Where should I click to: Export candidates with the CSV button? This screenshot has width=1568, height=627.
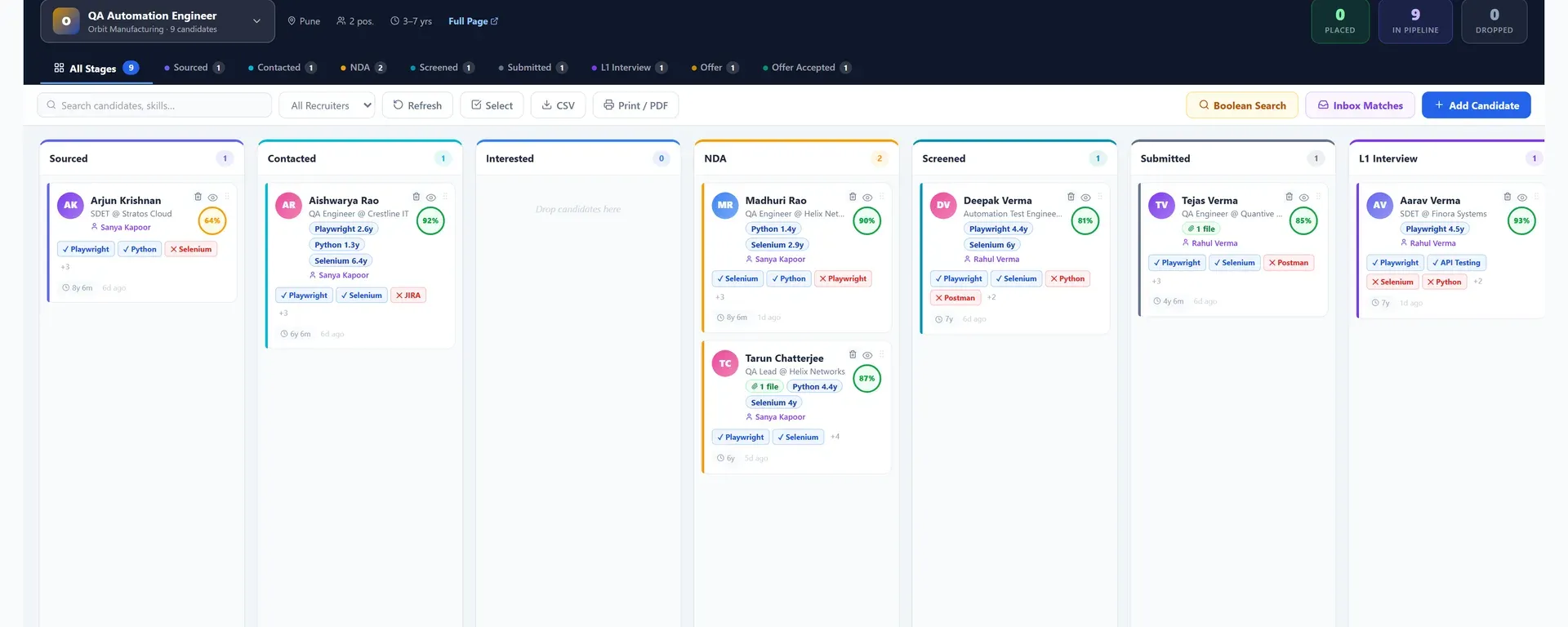[x=558, y=105]
